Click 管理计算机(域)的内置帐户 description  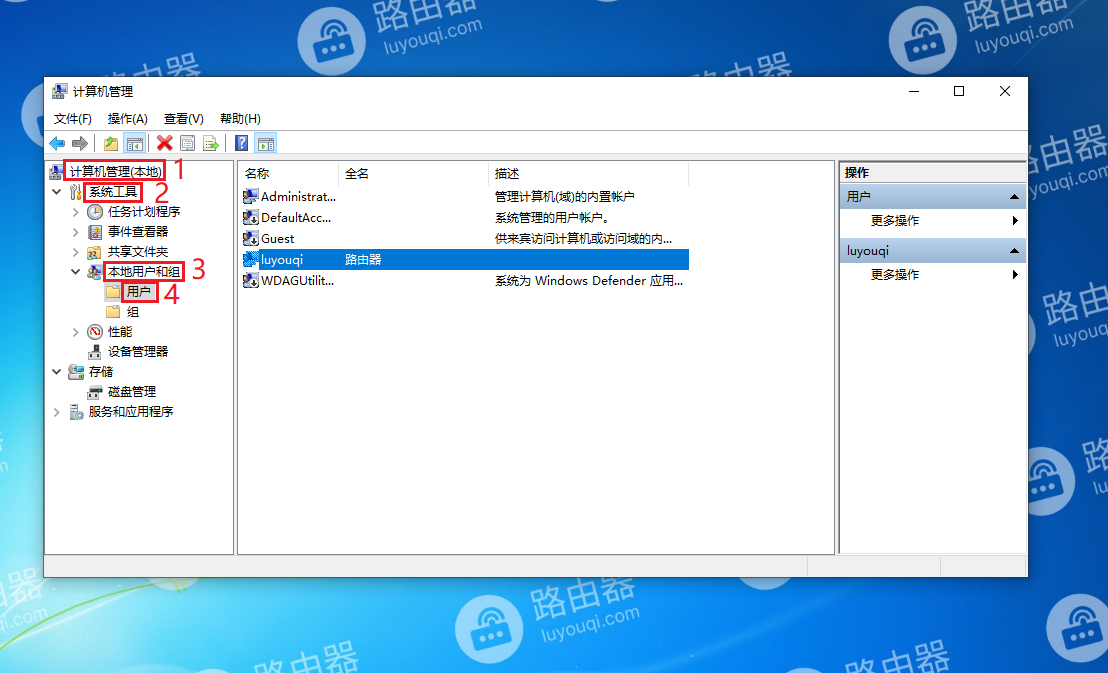point(565,197)
